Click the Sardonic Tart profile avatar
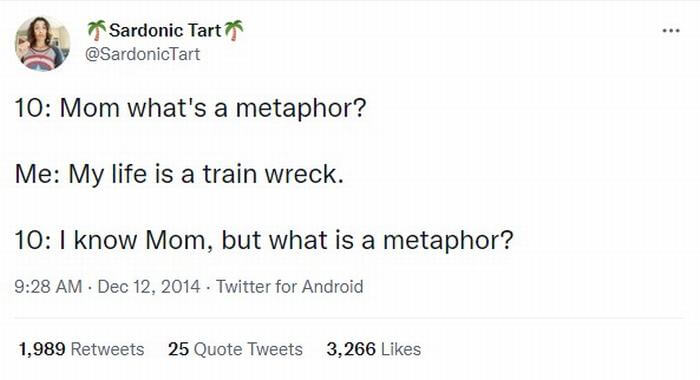 click(42, 44)
